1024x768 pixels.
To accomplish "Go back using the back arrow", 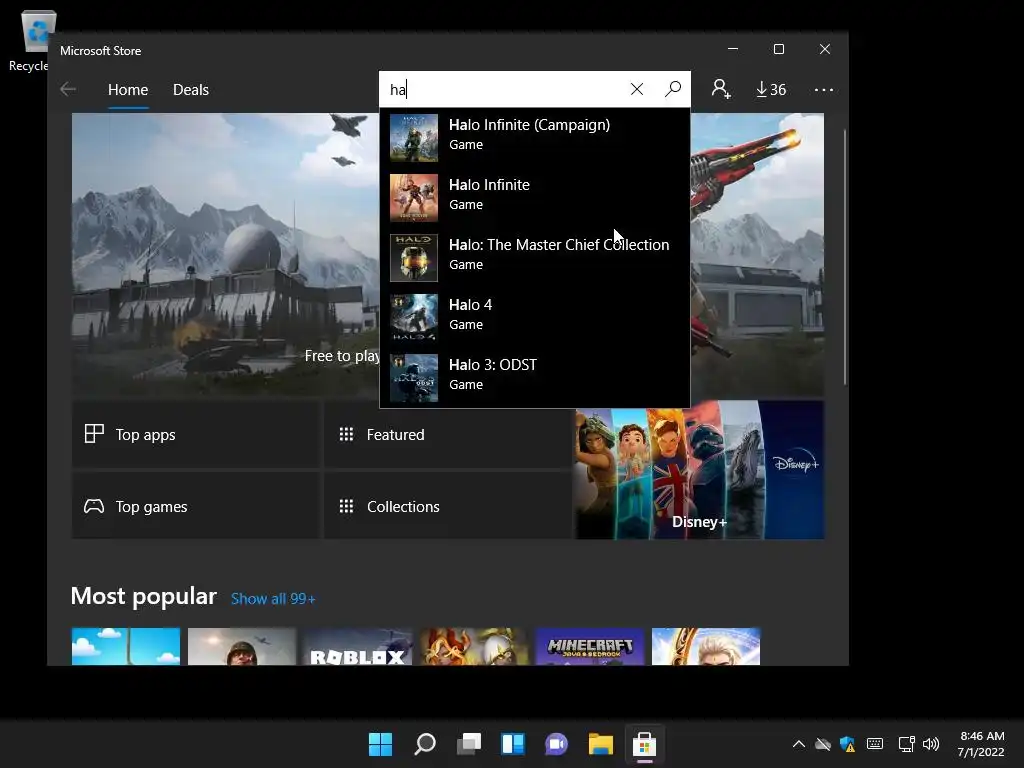I will click(68, 89).
